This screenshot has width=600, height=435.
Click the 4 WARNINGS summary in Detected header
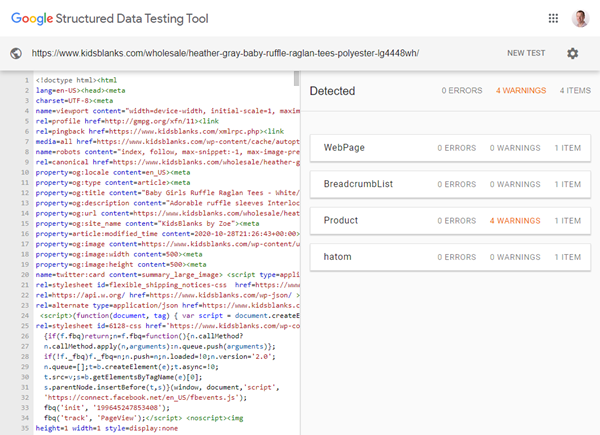(x=521, y=91)
